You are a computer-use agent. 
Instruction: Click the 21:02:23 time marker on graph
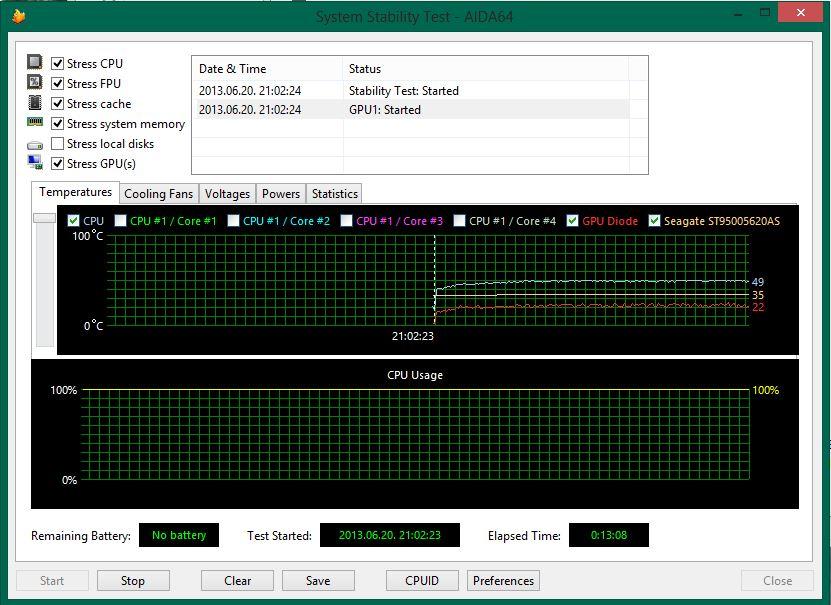(x=413, y=336)
